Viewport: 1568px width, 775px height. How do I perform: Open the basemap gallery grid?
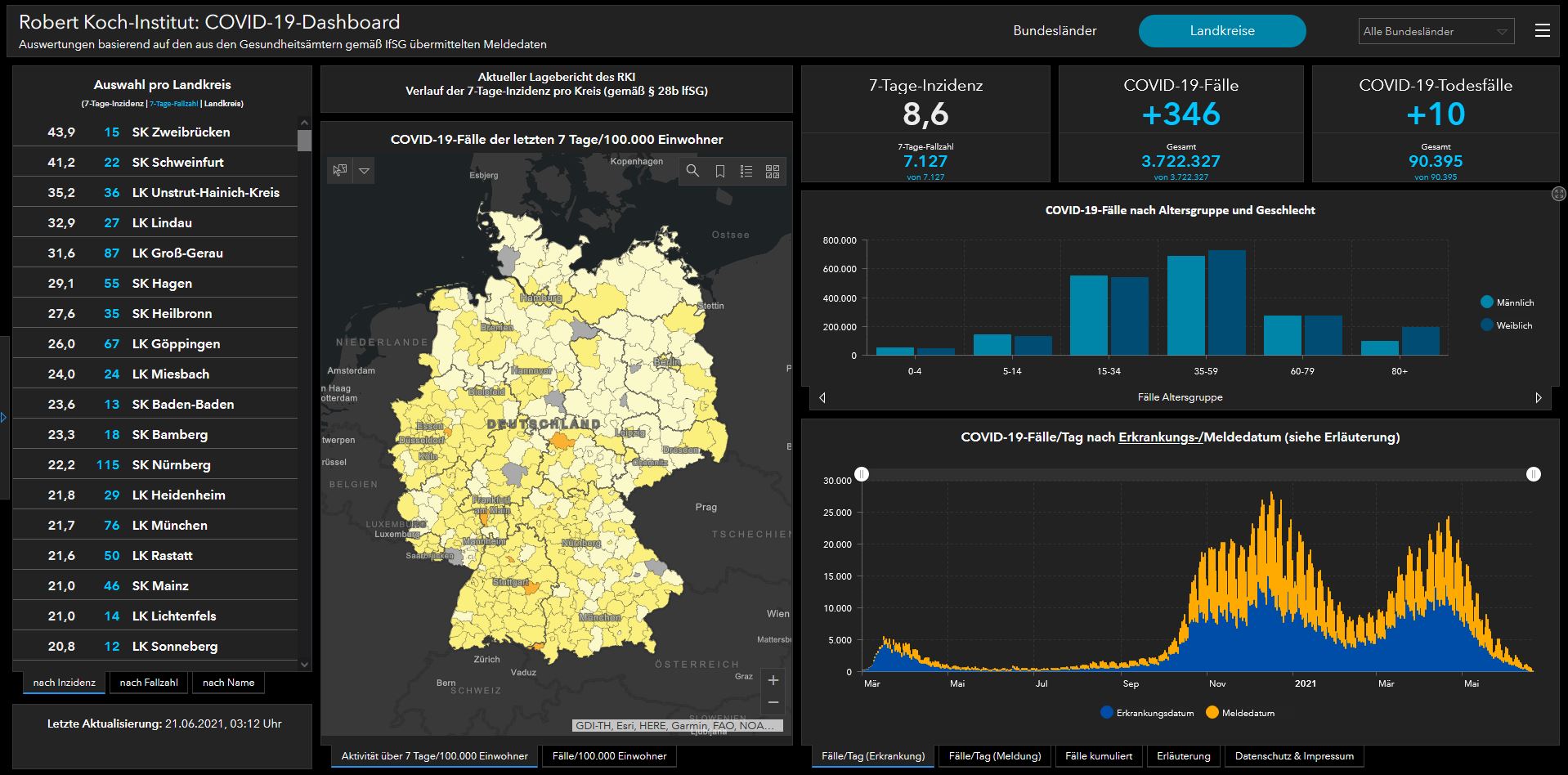coord(773,171)
